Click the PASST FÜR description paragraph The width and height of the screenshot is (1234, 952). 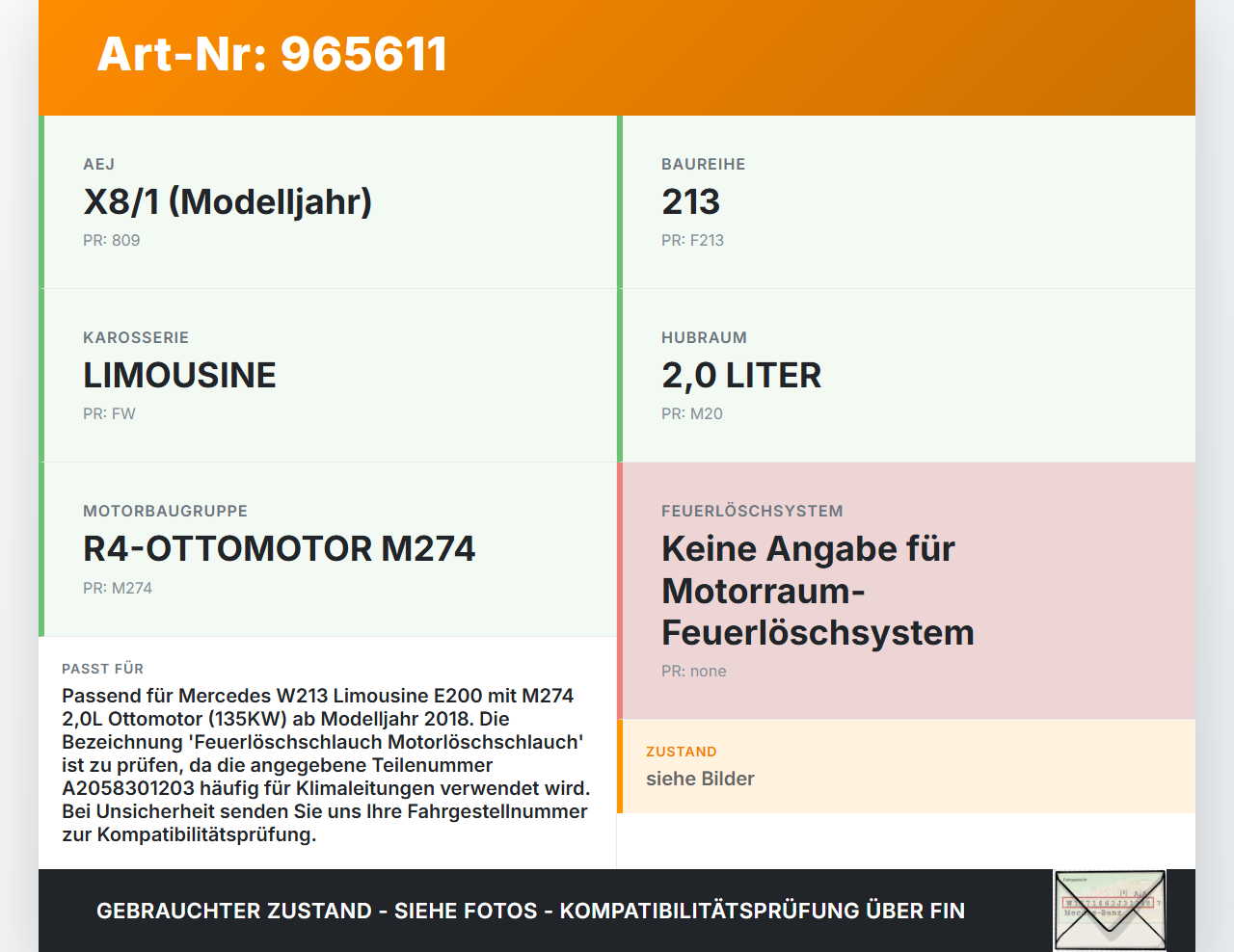click(x=326, y=765)
